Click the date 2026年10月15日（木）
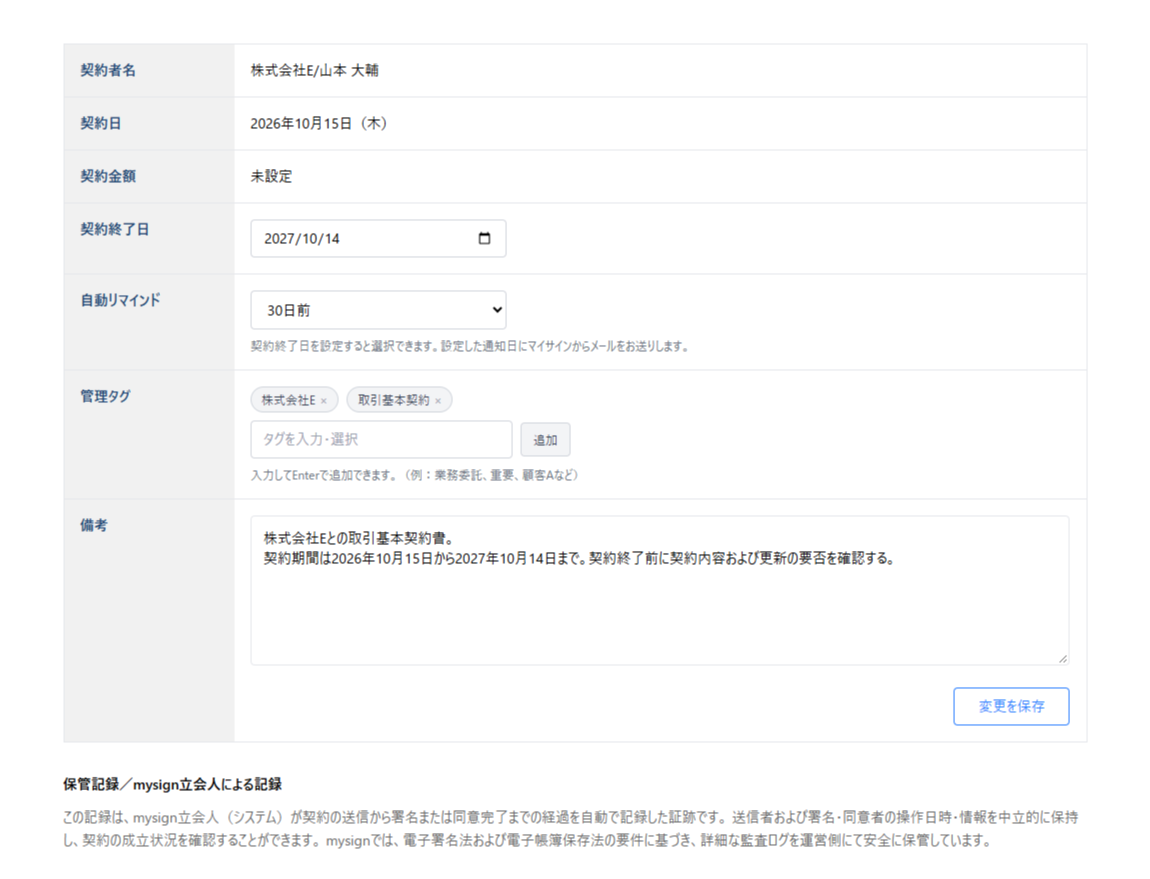 (x=319, y=123)
